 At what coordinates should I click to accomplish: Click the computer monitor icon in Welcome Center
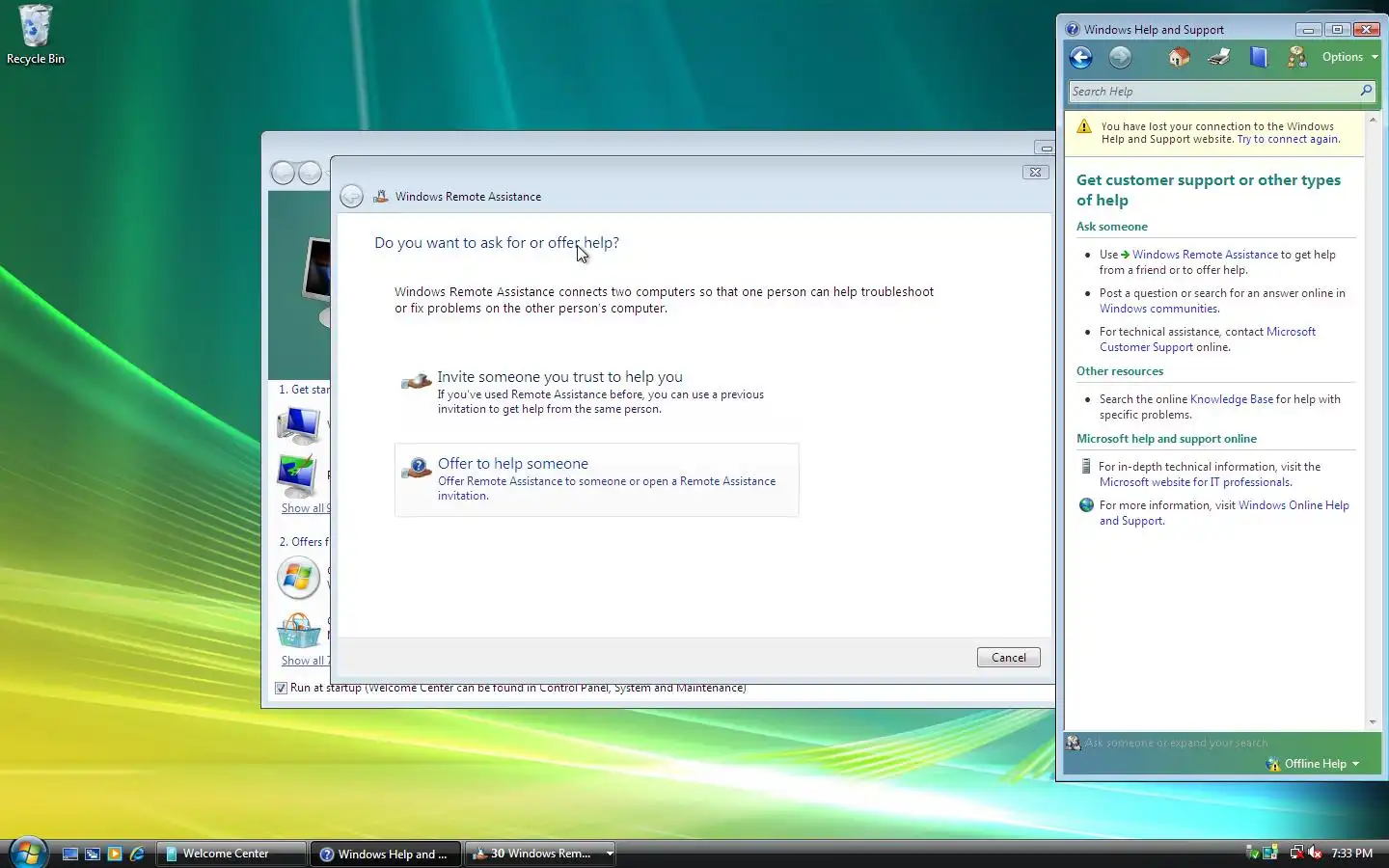pyautogui.click(x=300, y=425)
